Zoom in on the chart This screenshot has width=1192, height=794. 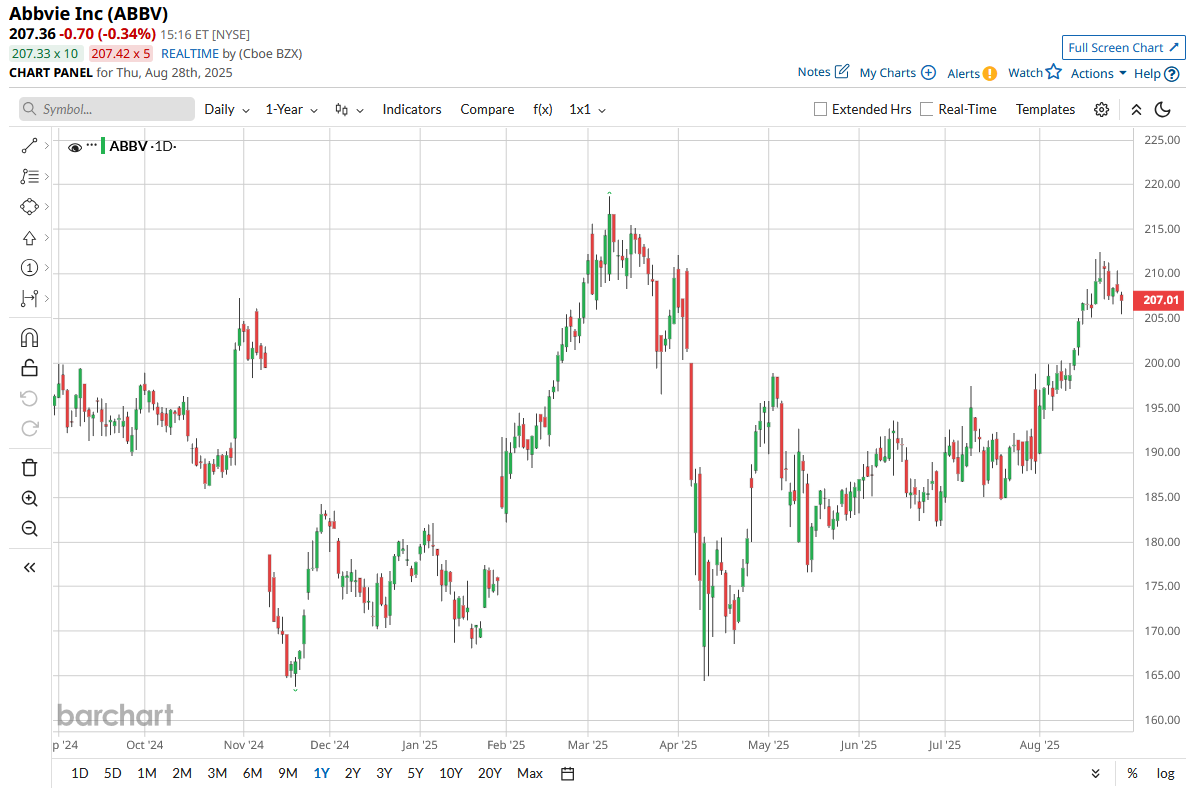coord(29,499)
